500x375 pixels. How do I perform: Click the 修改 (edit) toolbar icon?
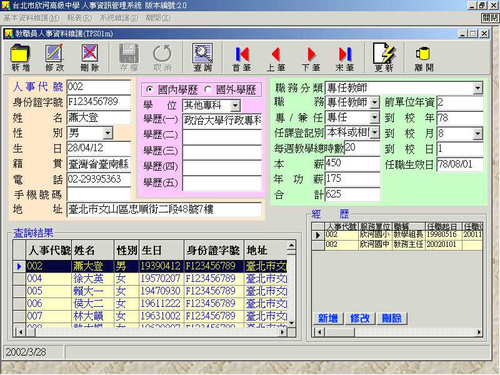[x=55, y=57]
